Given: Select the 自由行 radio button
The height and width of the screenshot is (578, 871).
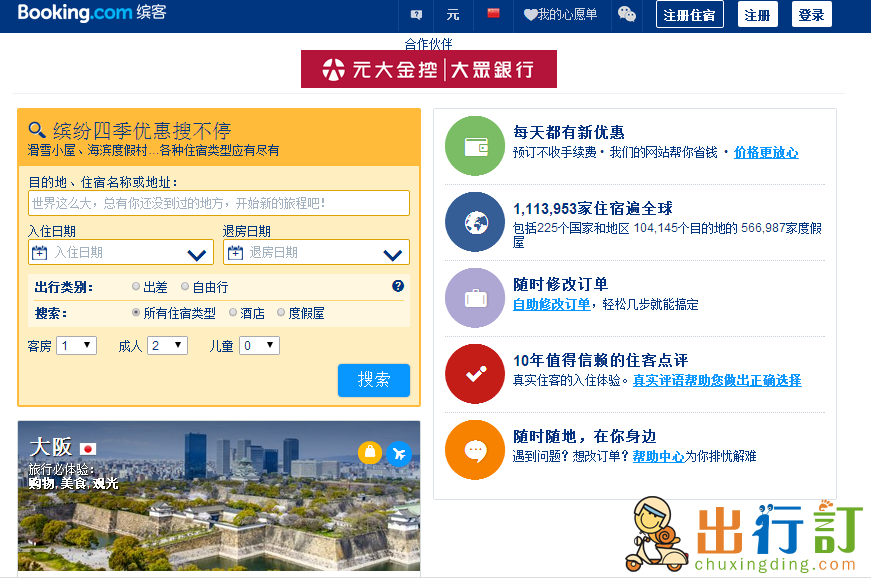Looking at the screenshot, I should point(185,287).
